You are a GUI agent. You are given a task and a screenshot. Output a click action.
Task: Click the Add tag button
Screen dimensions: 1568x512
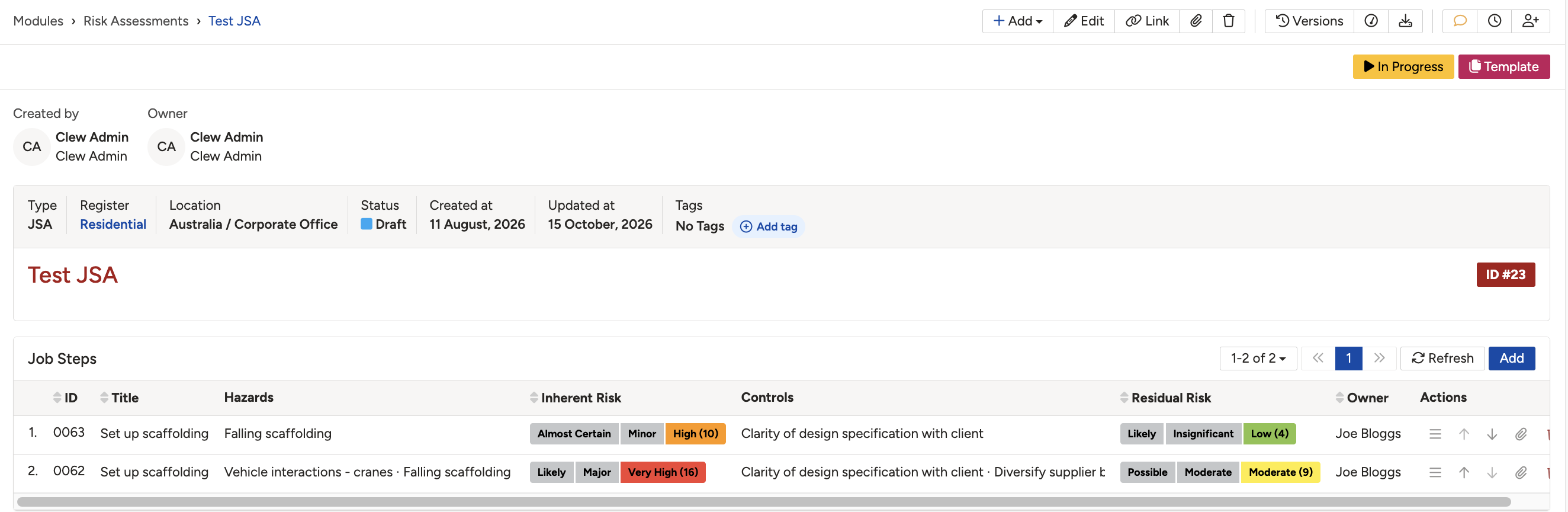coord(768,226)
